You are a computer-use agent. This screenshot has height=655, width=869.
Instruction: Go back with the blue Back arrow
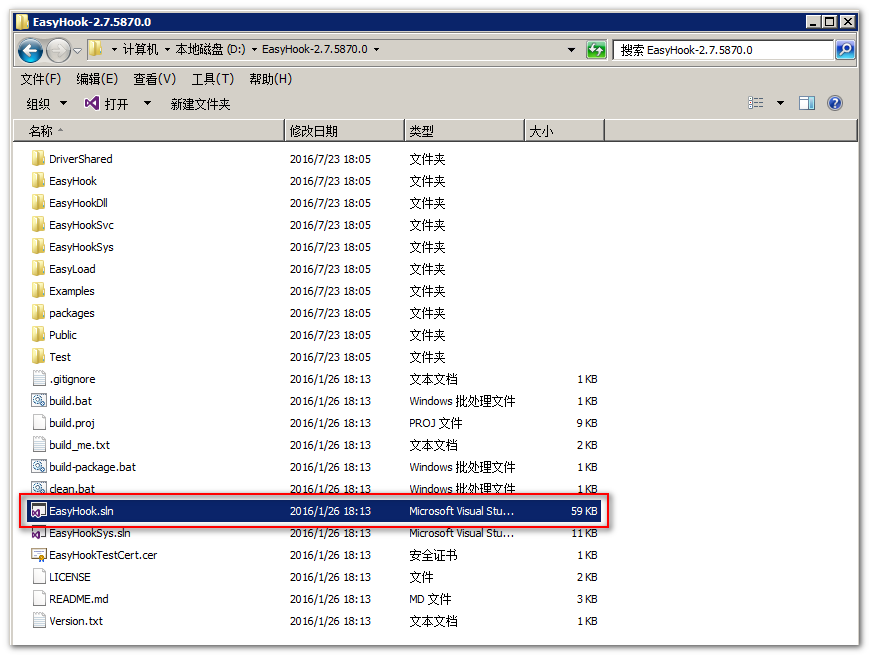30,50
